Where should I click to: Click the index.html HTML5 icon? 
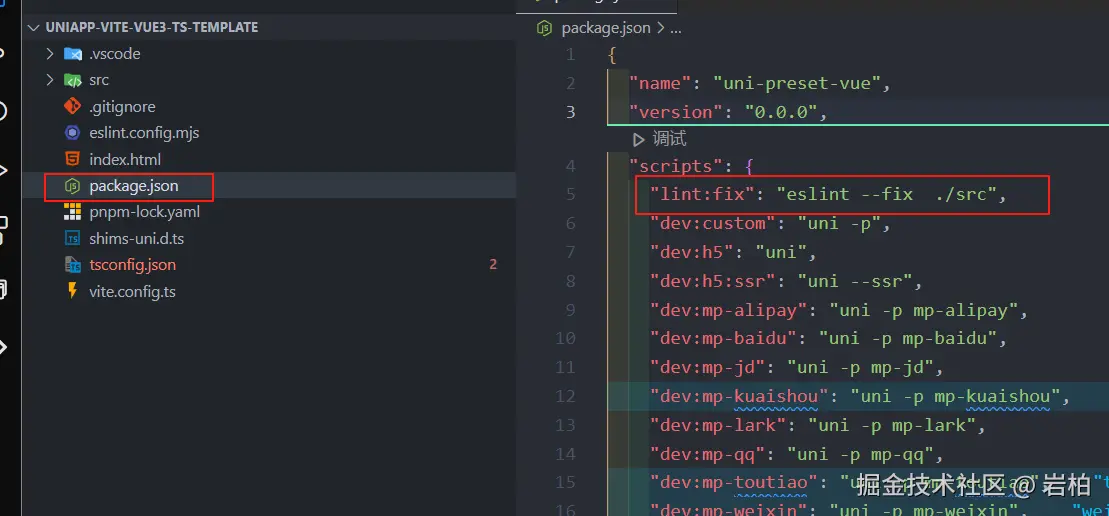[72, 160]
